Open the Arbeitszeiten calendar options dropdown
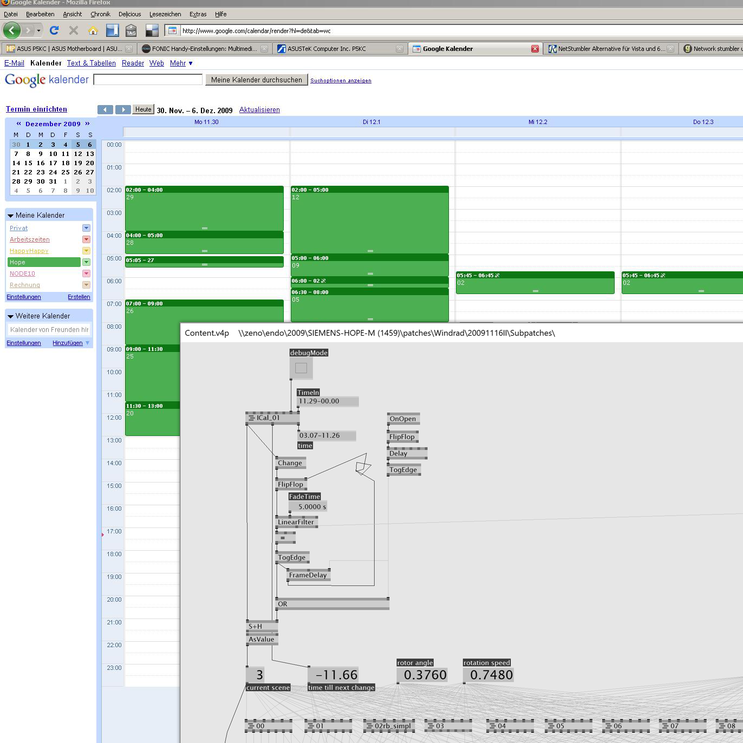This screenshot has height=743, width=743. tap(86, 240)
